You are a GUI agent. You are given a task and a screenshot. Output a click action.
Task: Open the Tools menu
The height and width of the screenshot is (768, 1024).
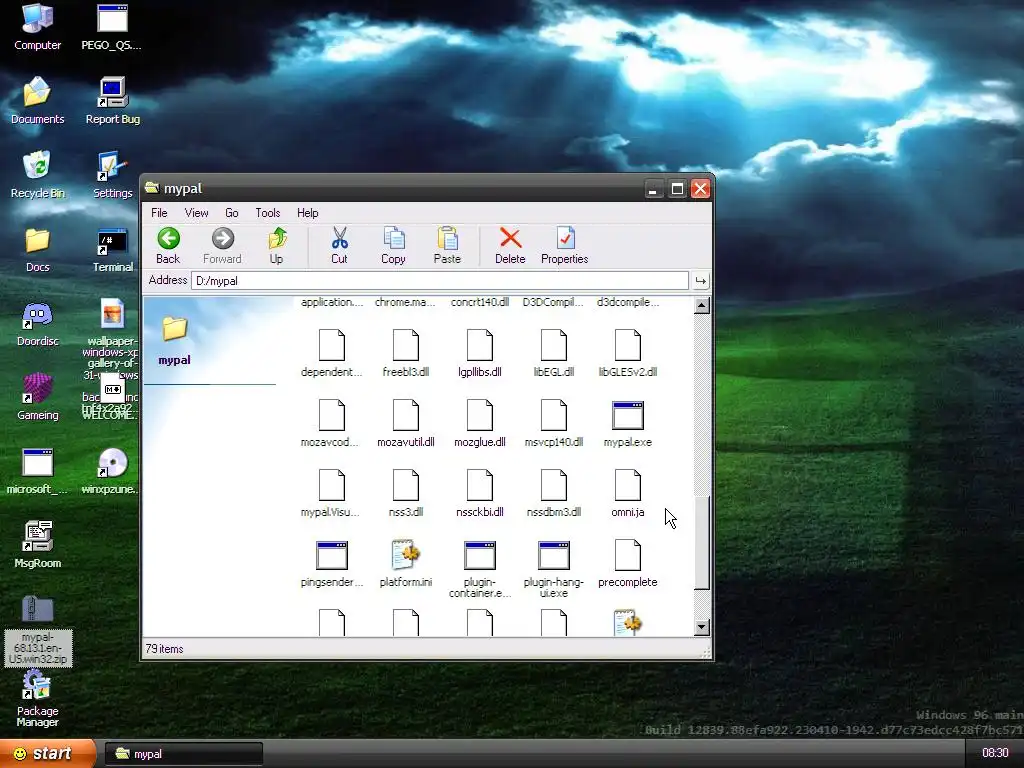click(x=268, y=213)
